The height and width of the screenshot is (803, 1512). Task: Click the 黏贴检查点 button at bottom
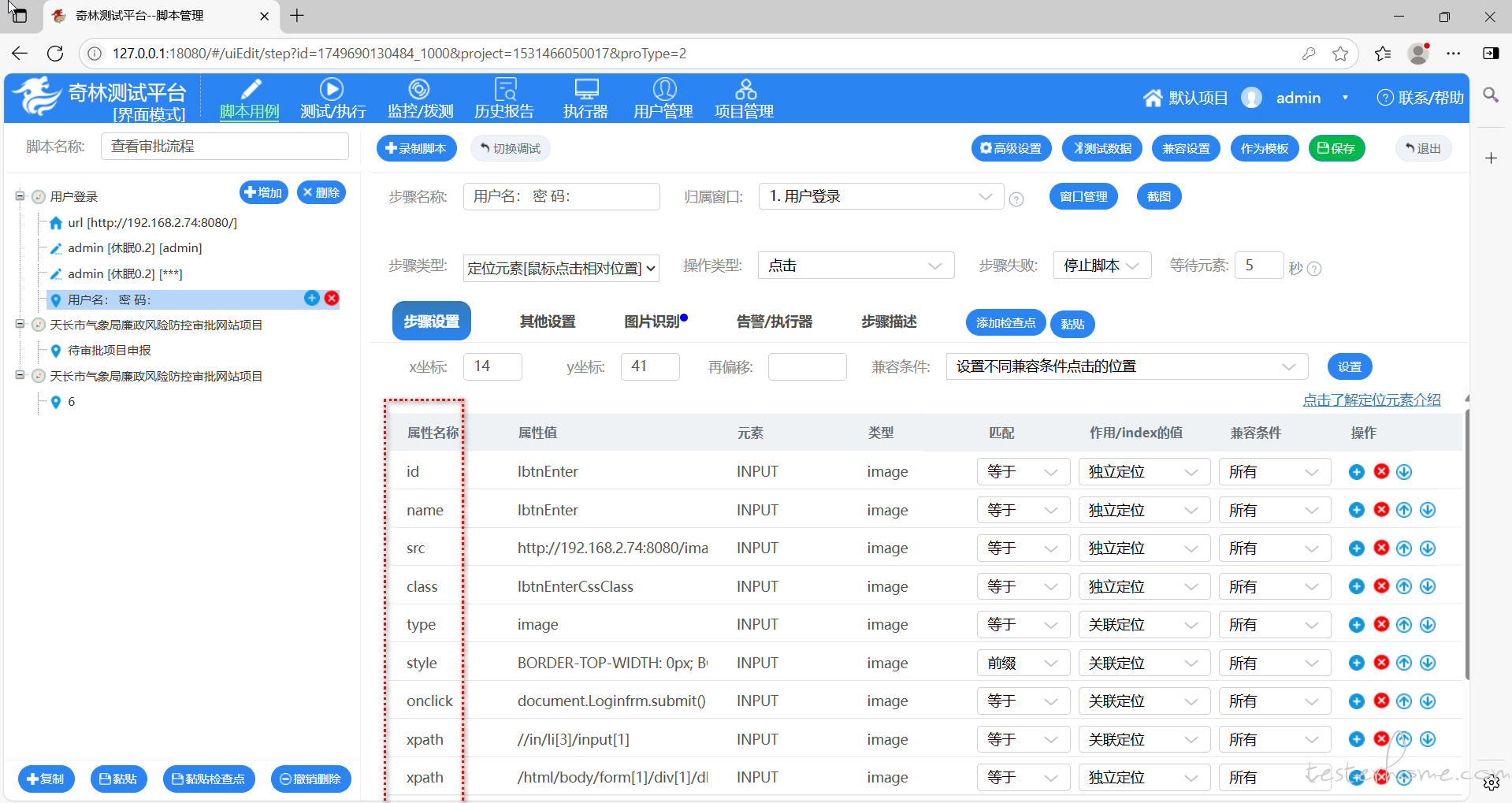pos(209,779)
